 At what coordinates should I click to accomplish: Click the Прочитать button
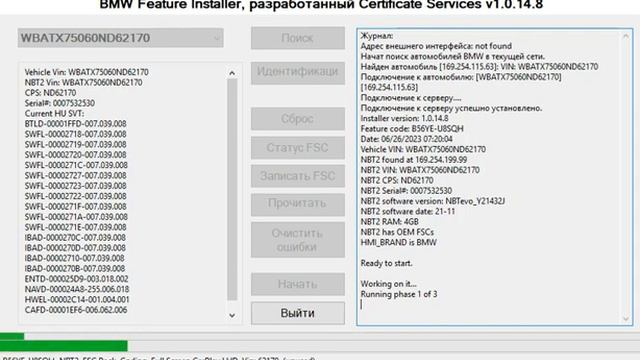[298, 204]
